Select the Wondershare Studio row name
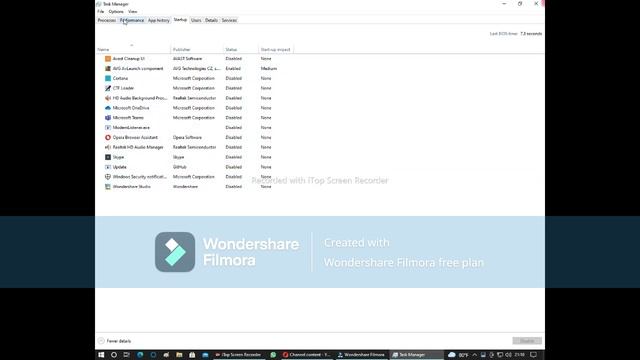The image size is (640, 360). (132, 187)
